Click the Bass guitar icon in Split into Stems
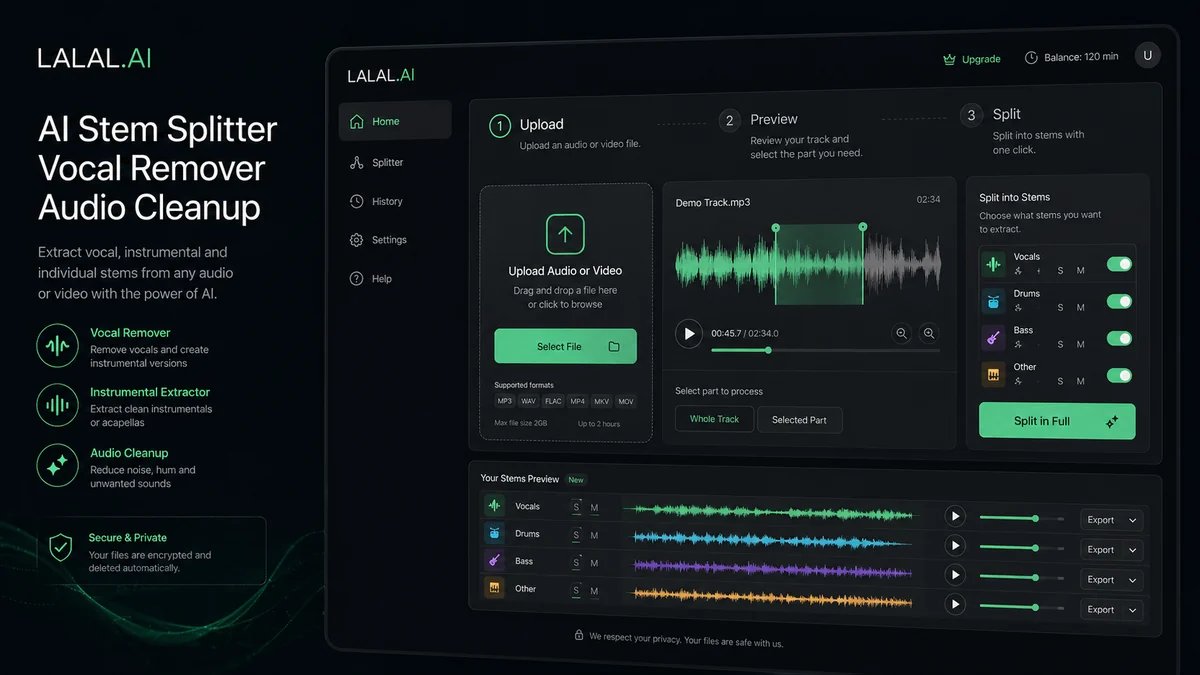The image size is (1200, 675). 994,338
